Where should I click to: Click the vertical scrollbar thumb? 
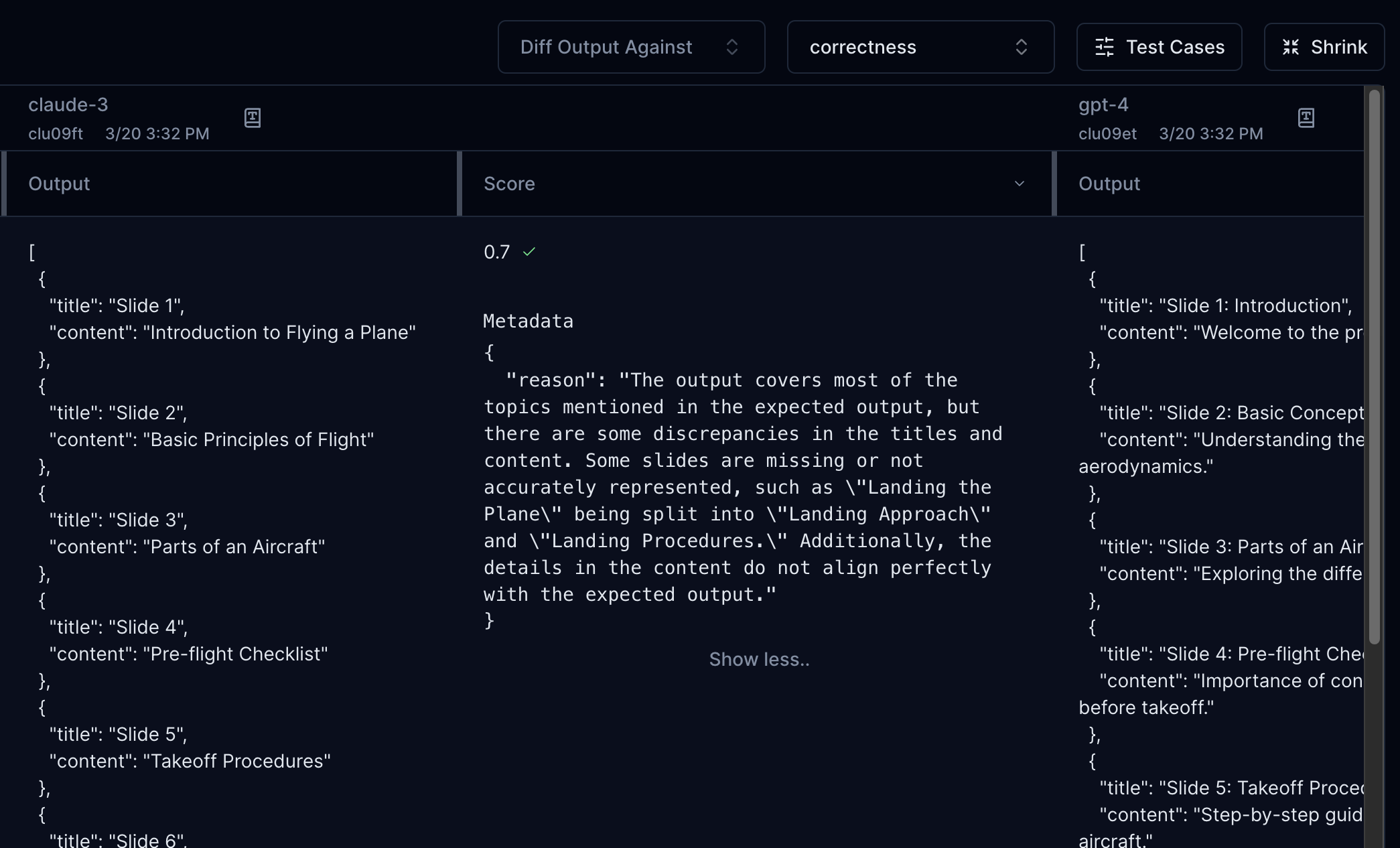point(1375,366)
